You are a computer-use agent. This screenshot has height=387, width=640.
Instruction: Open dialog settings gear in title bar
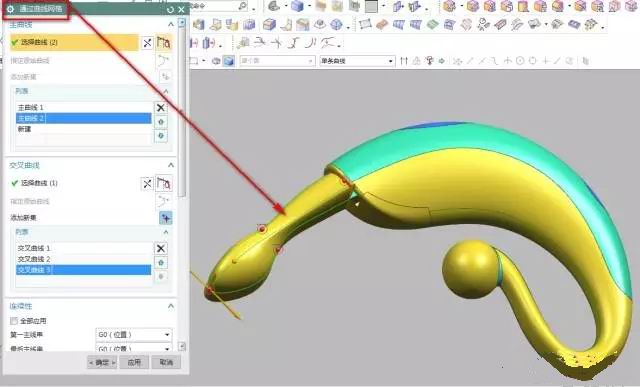click(x=11, y=9)
